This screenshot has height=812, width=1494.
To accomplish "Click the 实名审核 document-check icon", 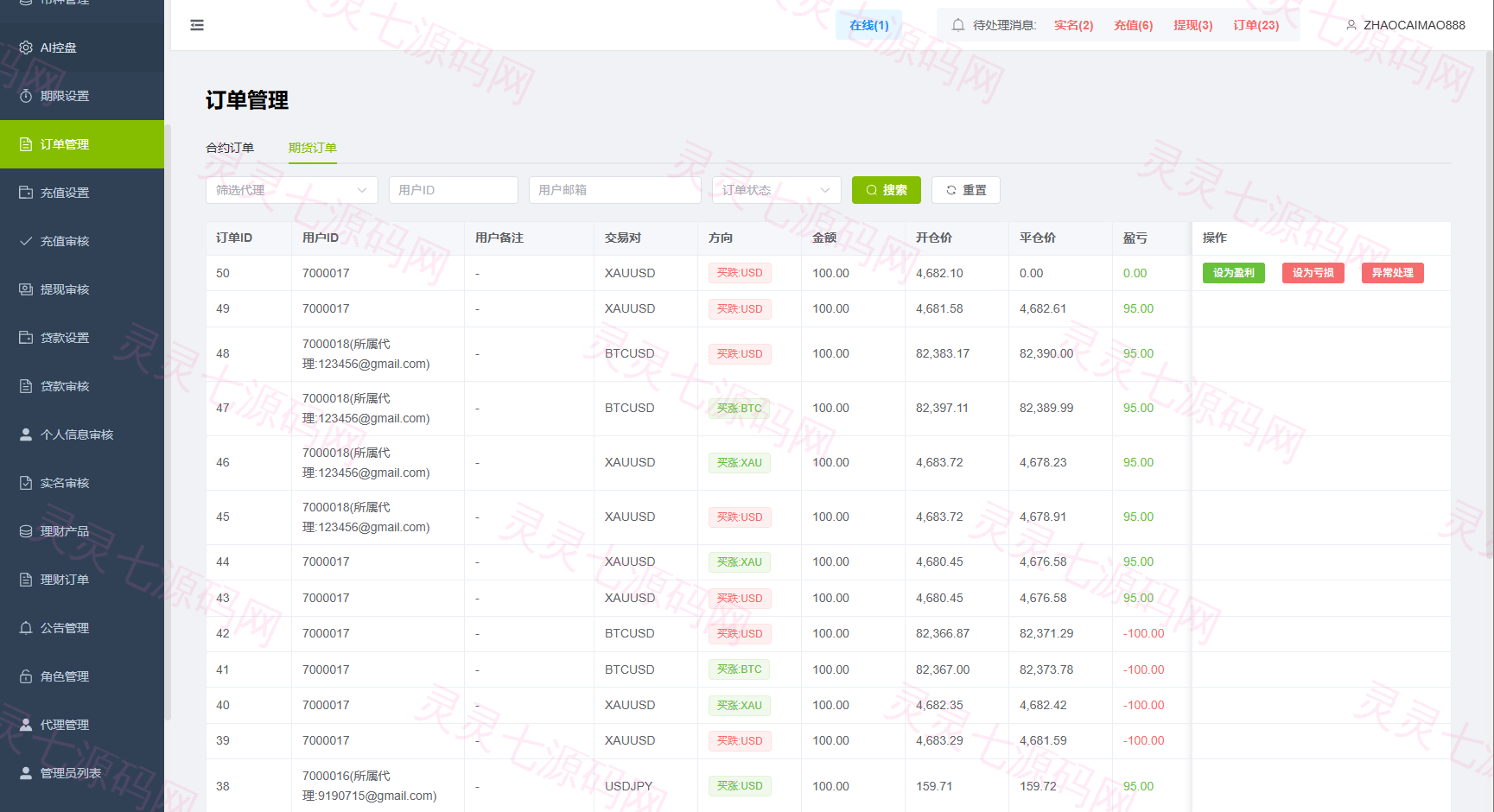I will pyautogui.click(x=26, y=483).
